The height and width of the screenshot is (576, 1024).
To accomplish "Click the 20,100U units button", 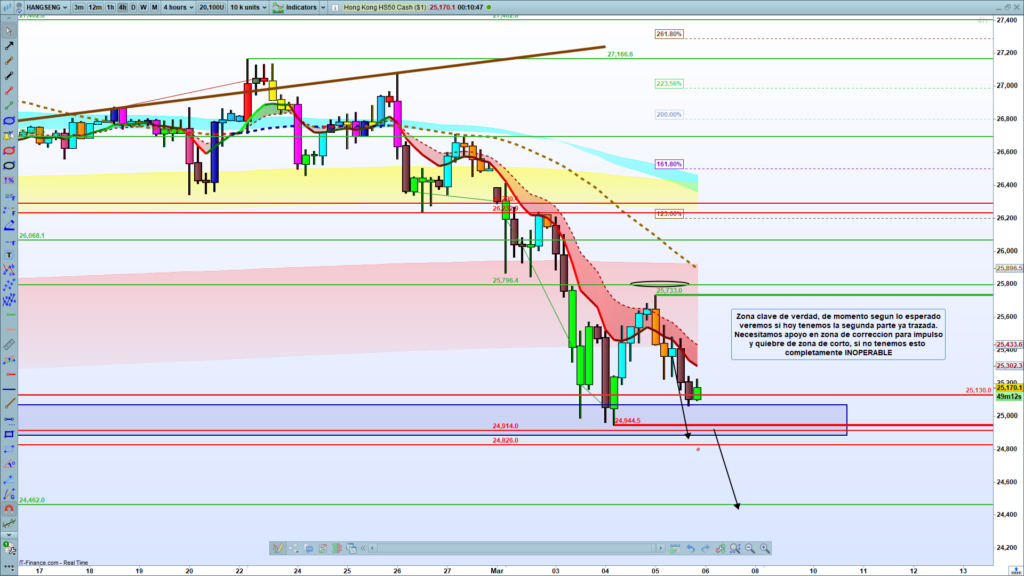I will tap(211, 7).
